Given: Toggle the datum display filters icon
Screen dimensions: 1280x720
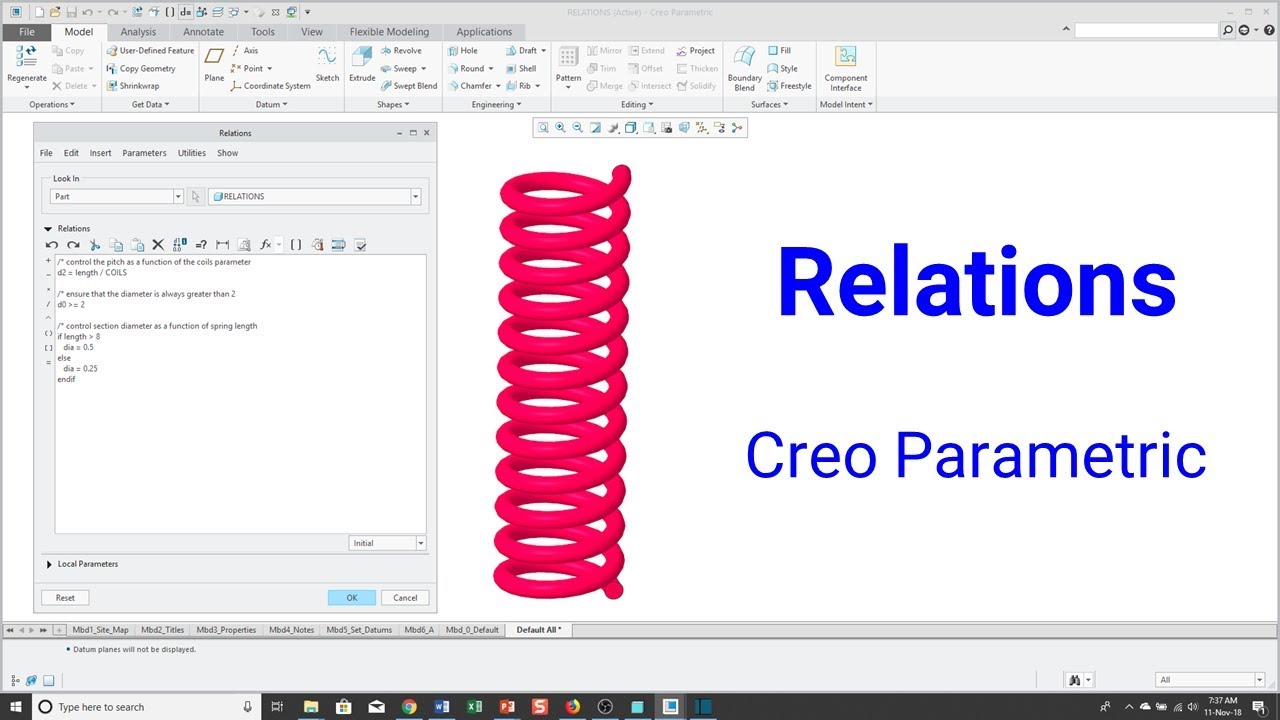Looking at the screenshot, I should 701,128.
